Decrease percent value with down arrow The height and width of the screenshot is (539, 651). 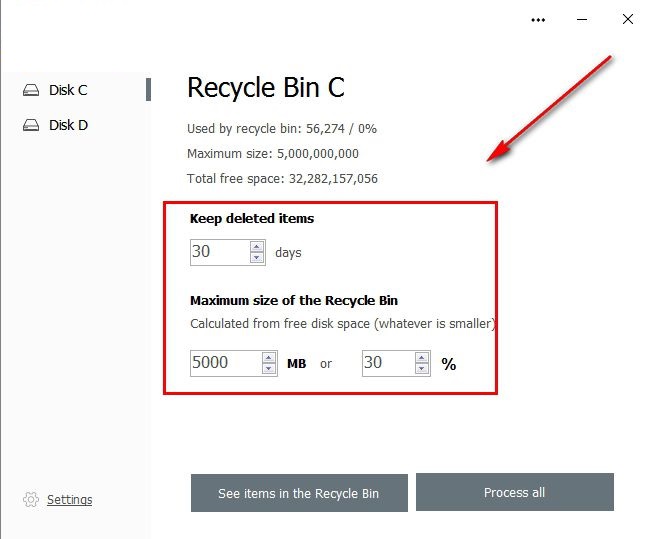(x=422, y=369)
